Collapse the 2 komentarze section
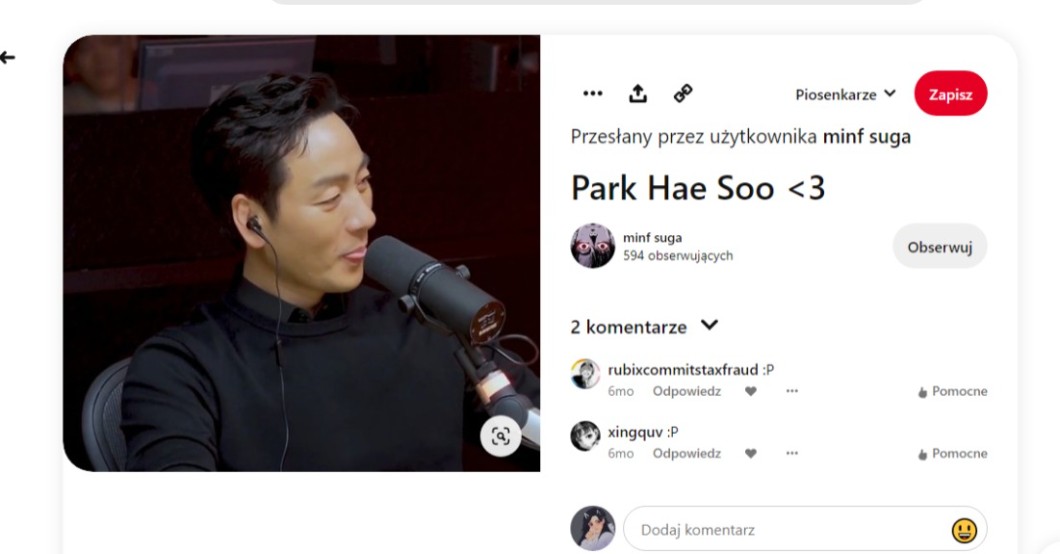 [709, 326]
